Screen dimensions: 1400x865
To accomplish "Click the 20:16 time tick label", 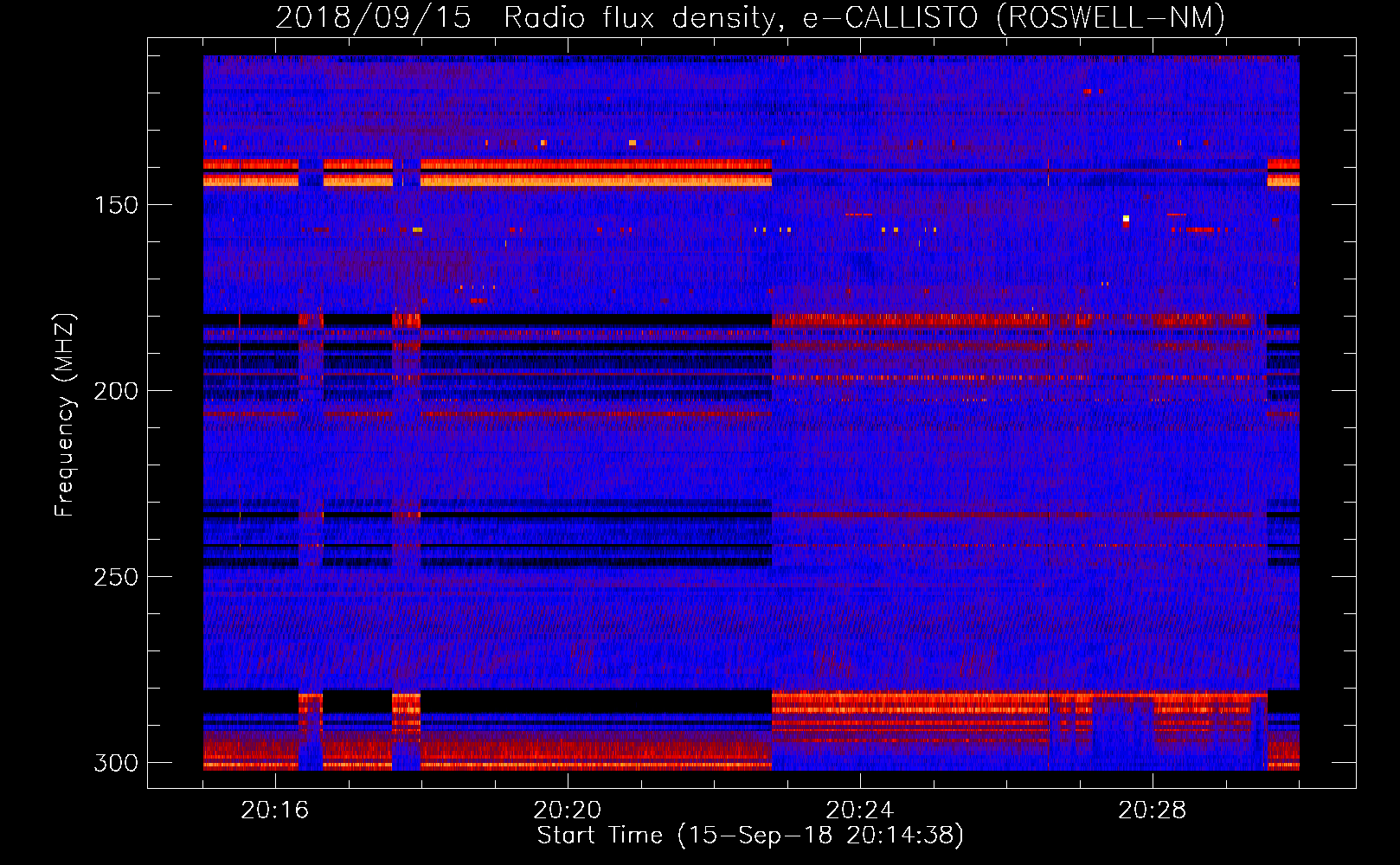I will (x=275, y=810).
